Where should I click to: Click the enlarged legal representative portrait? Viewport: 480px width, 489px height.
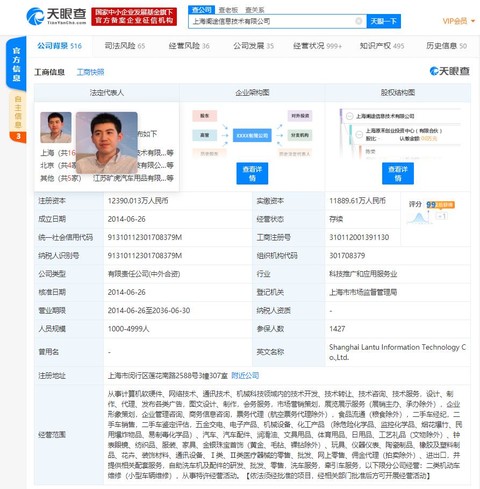coord(107,143)
